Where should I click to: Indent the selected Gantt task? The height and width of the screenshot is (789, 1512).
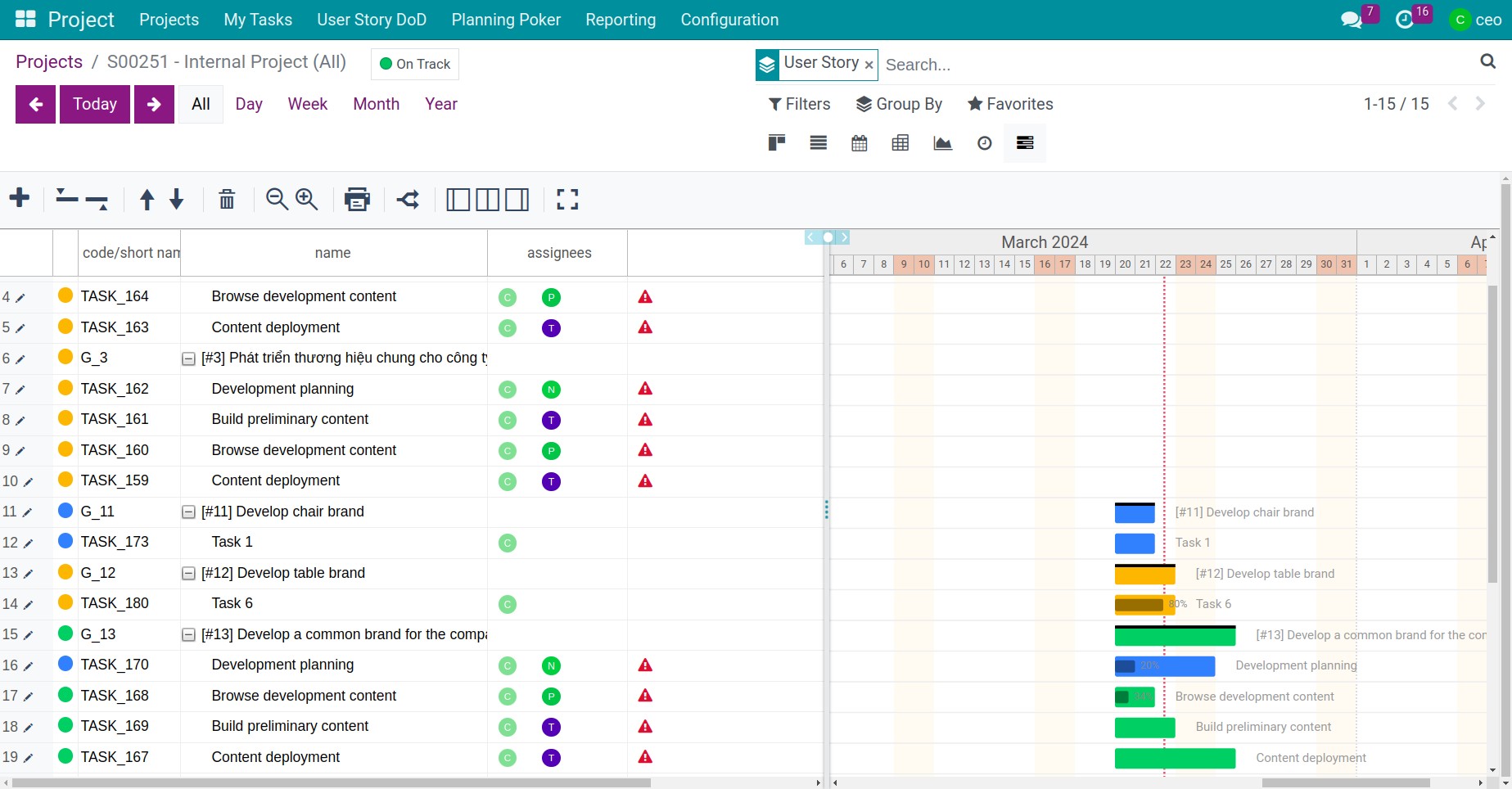[97, 201]
